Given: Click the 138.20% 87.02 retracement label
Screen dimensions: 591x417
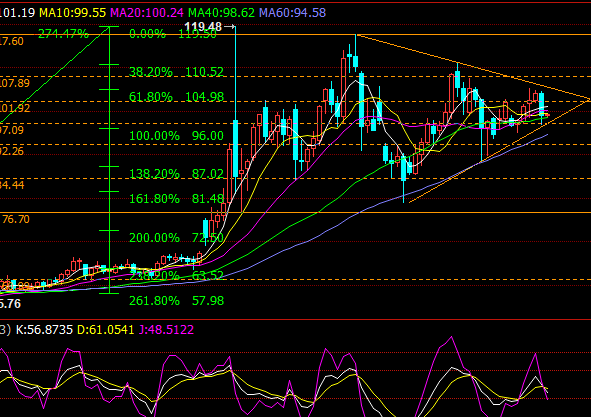Looking at the screenshot, I should tap(176, 174).
